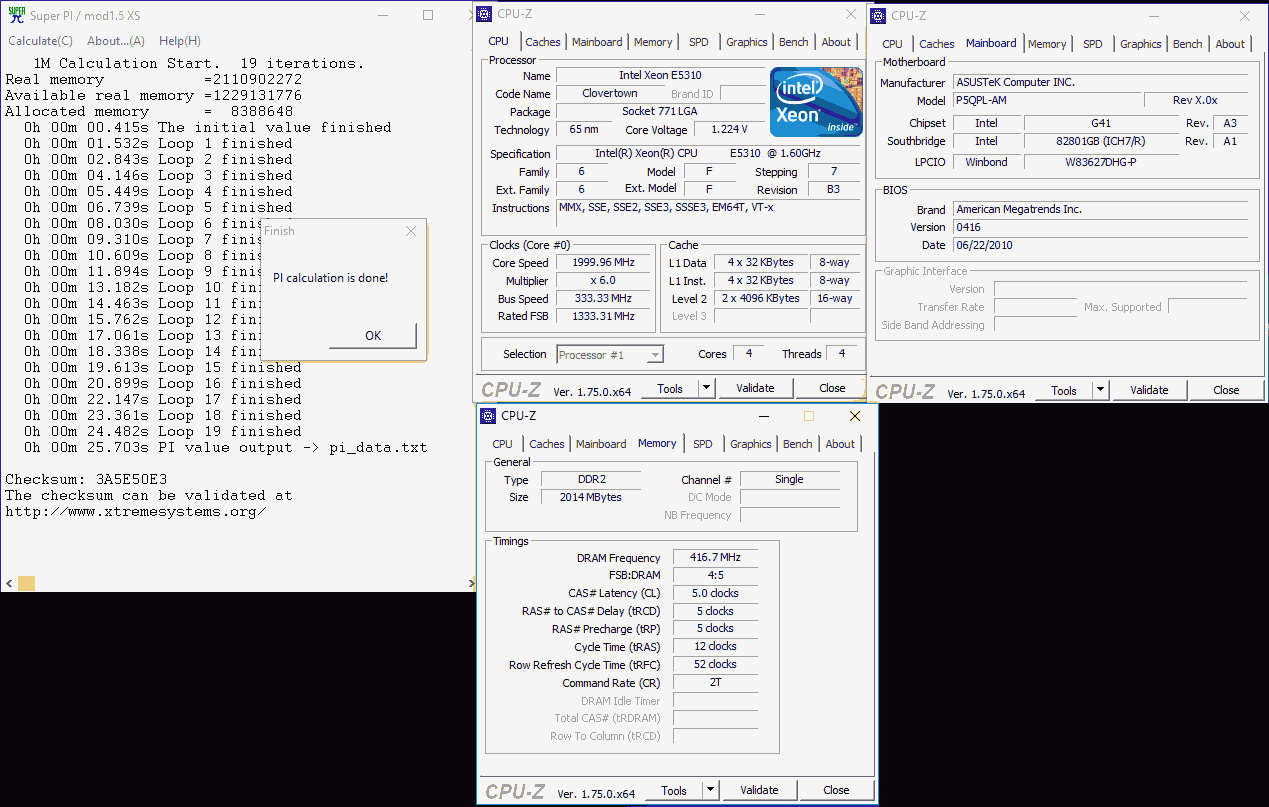The width and height of the screenshot is (1269, 807).
Task: Click Tools button in Mainboard window
Action: (x=1064, y=390)
